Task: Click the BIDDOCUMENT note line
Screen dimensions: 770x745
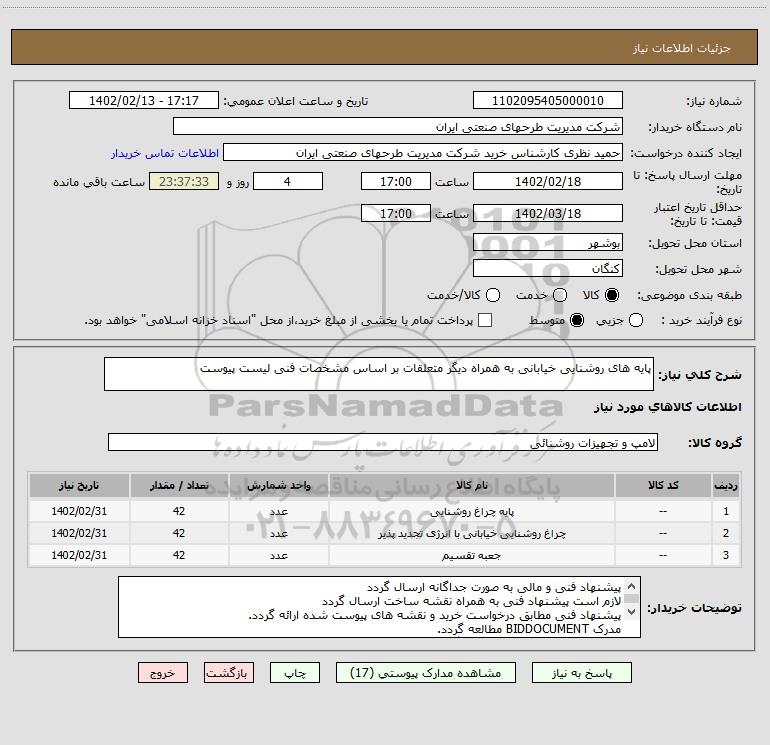Action: click(529, 629)
